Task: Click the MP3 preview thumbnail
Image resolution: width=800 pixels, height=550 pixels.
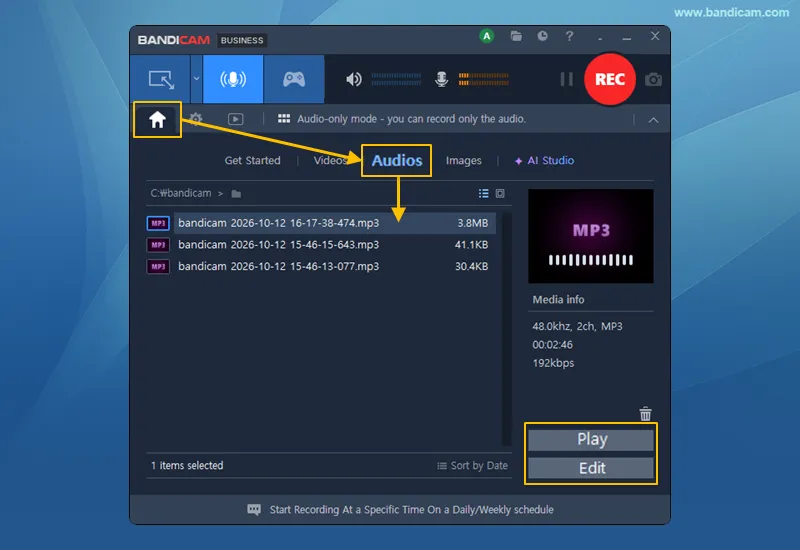Action: pos(590,236)
